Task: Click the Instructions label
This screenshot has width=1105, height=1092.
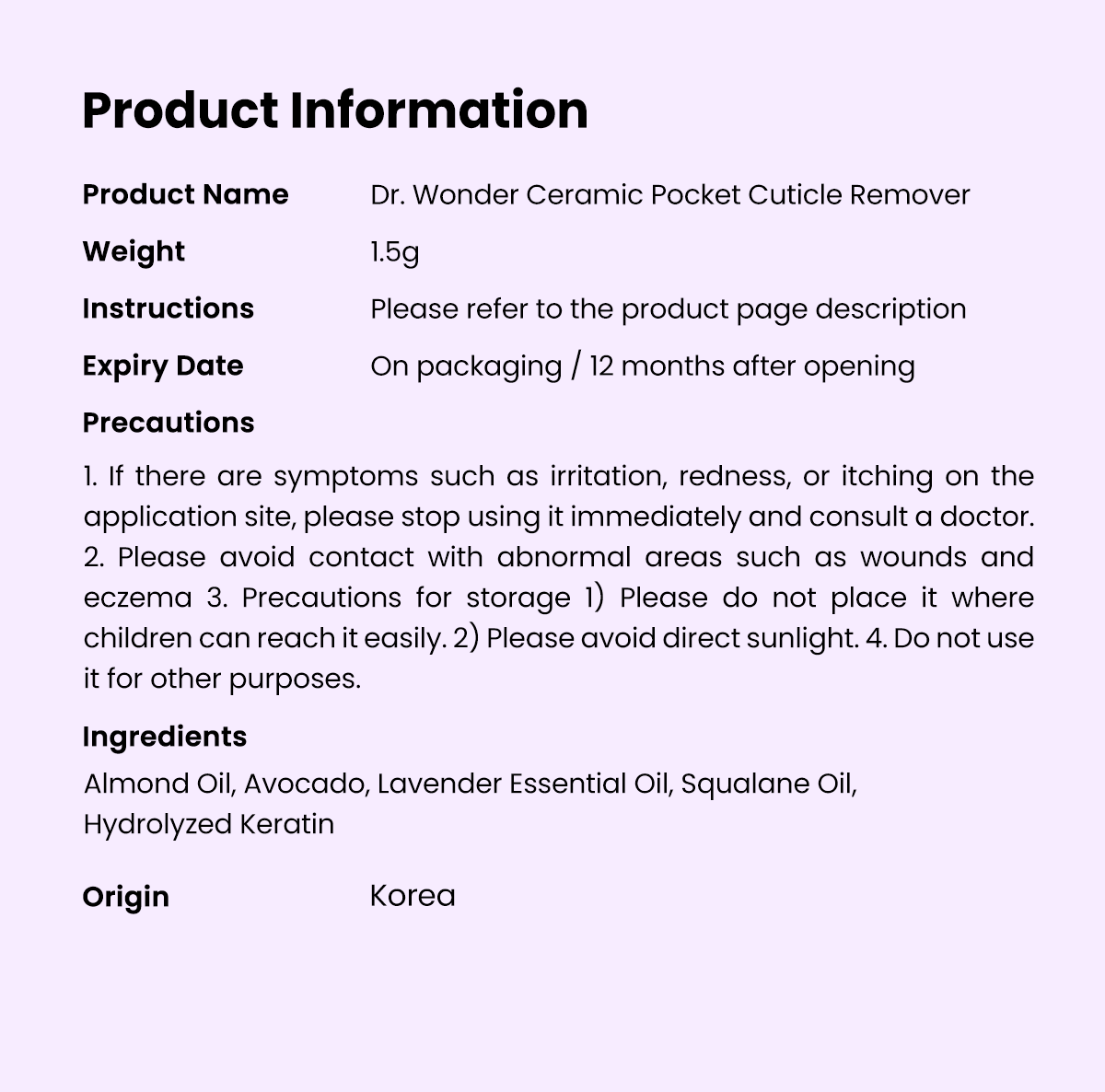Action: pyautogui.click(x=168, y=308)
